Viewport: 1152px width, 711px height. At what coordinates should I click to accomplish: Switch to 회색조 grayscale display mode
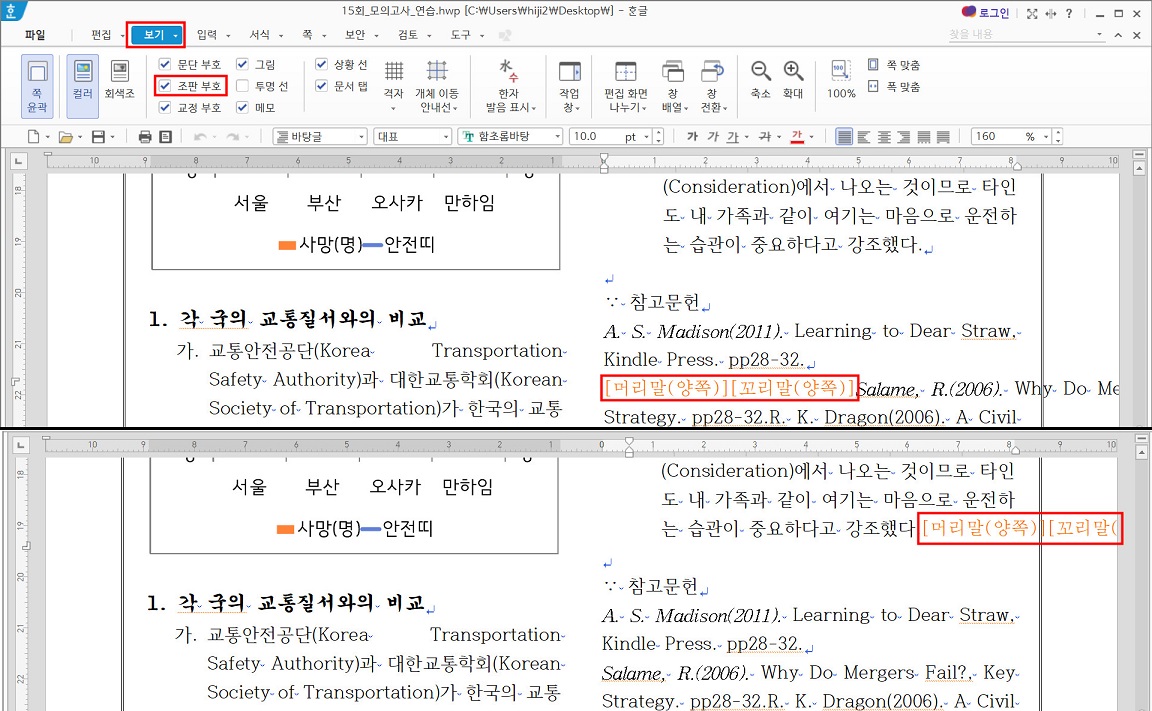119,80
